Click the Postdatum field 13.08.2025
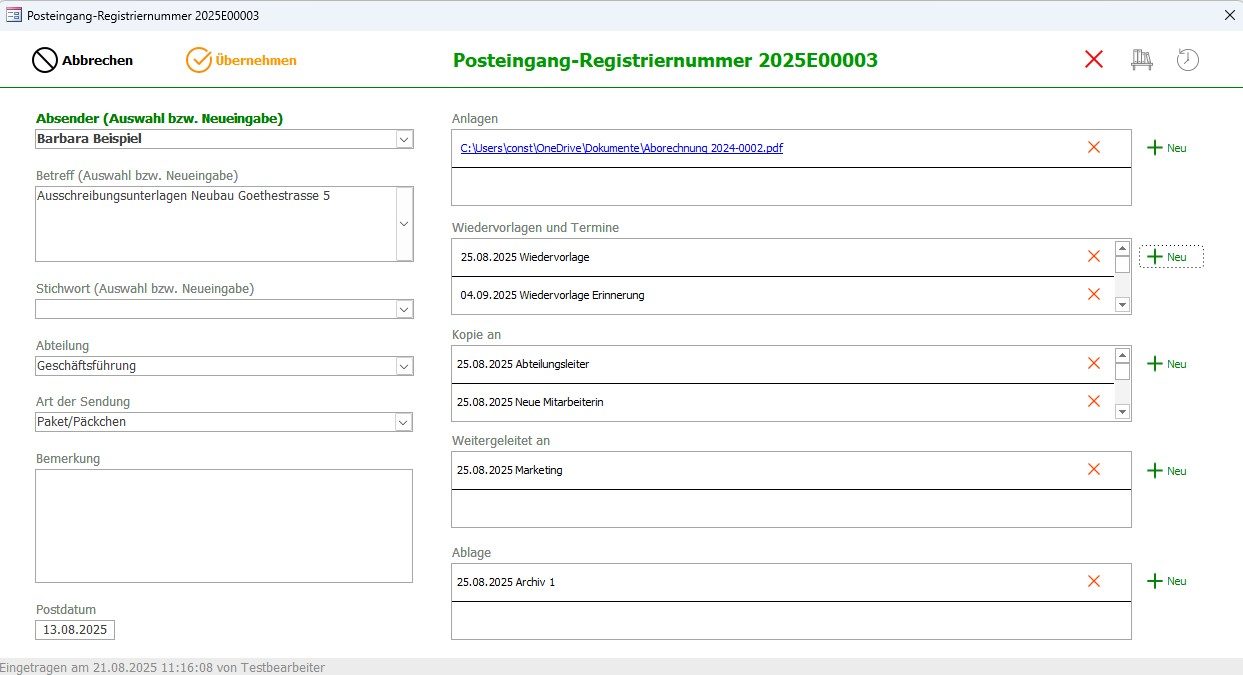This screenshot has height=675, width=1243. (75, 630)
